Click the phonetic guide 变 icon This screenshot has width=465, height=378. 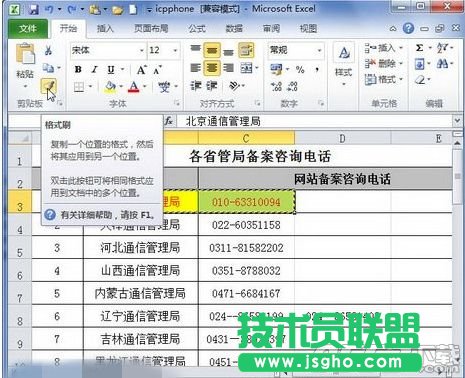[x=164, y=87]
